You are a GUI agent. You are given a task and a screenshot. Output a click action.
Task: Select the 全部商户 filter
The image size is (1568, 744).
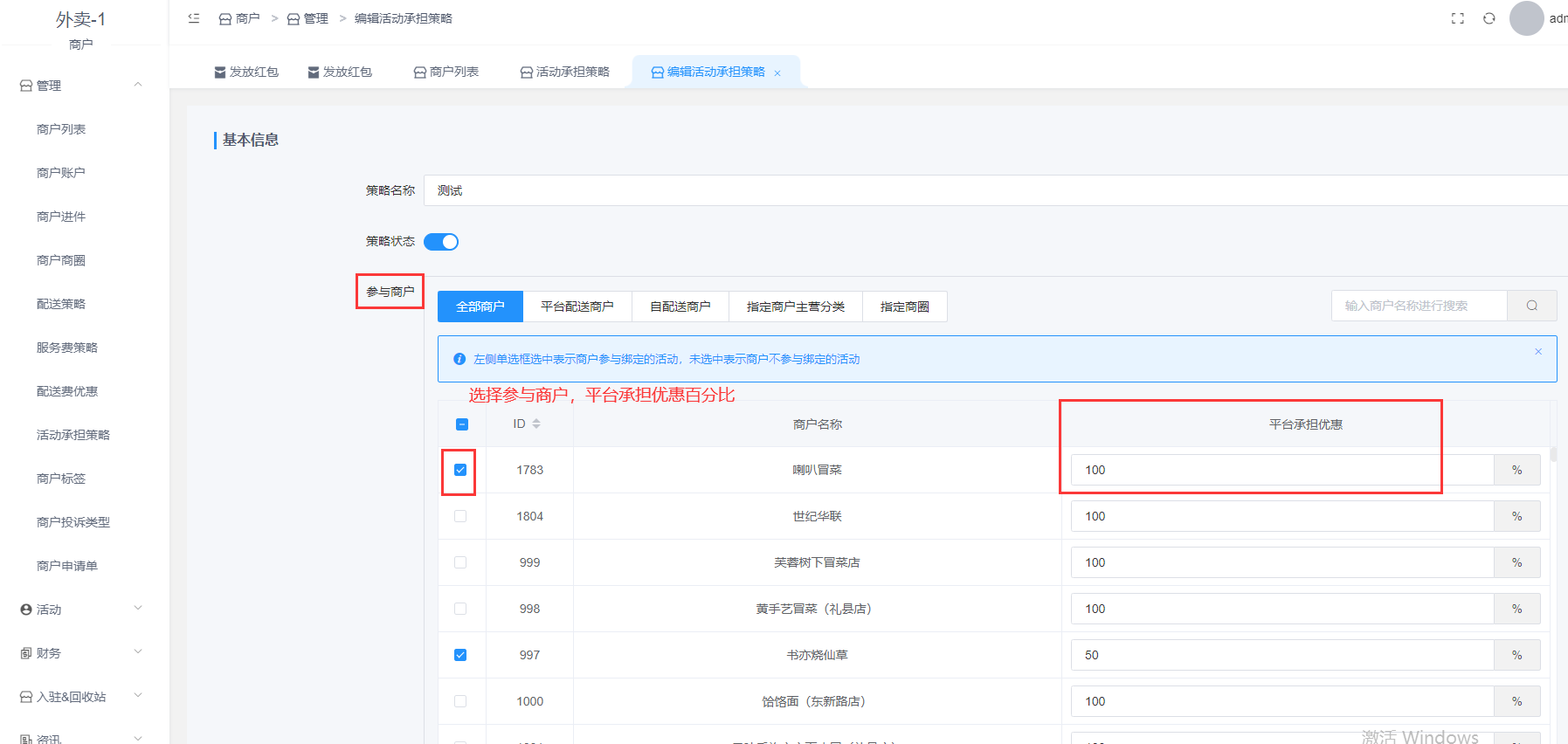[x=480, y=307]
